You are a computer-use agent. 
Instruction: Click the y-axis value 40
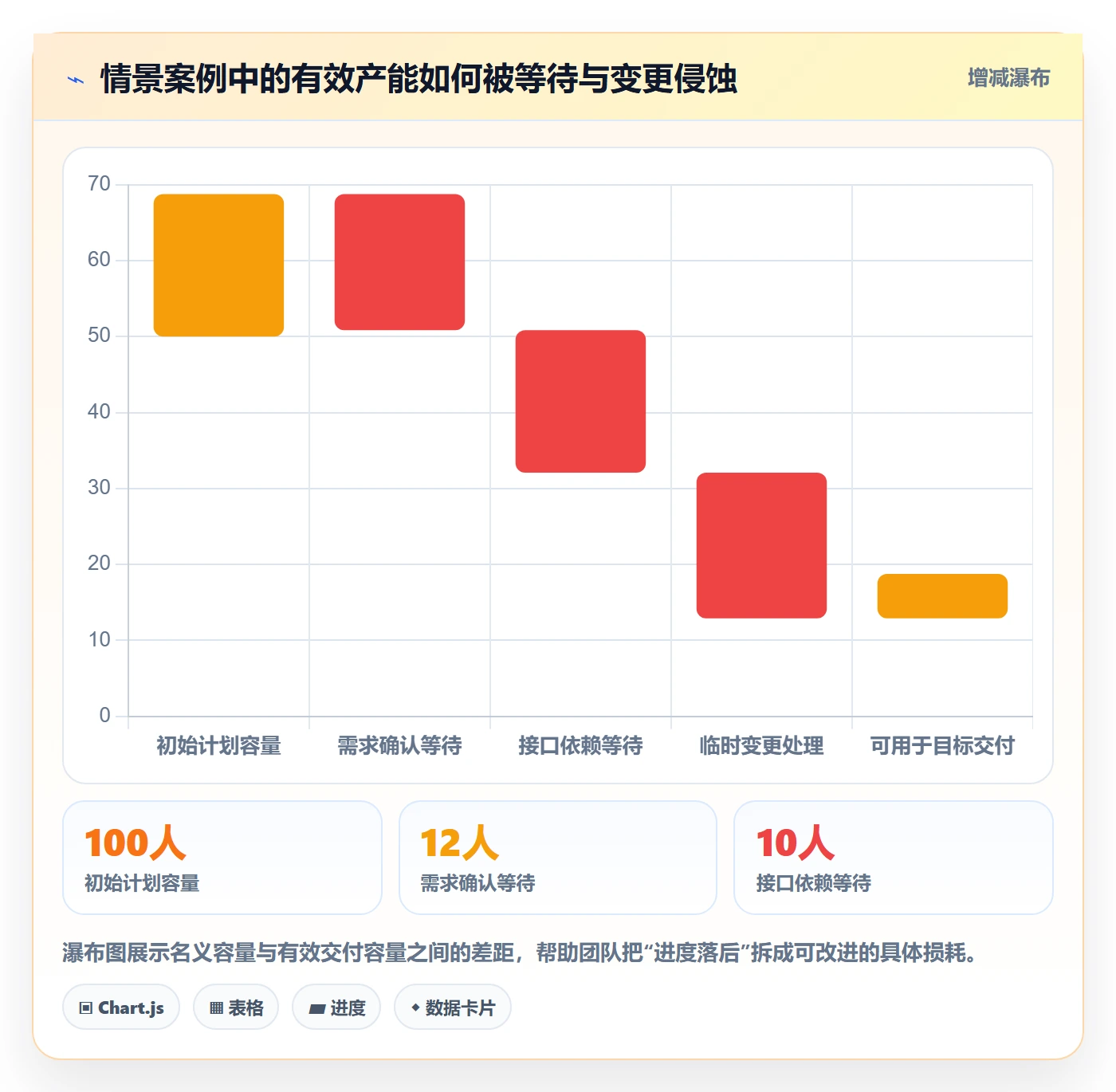pos(99,412)
